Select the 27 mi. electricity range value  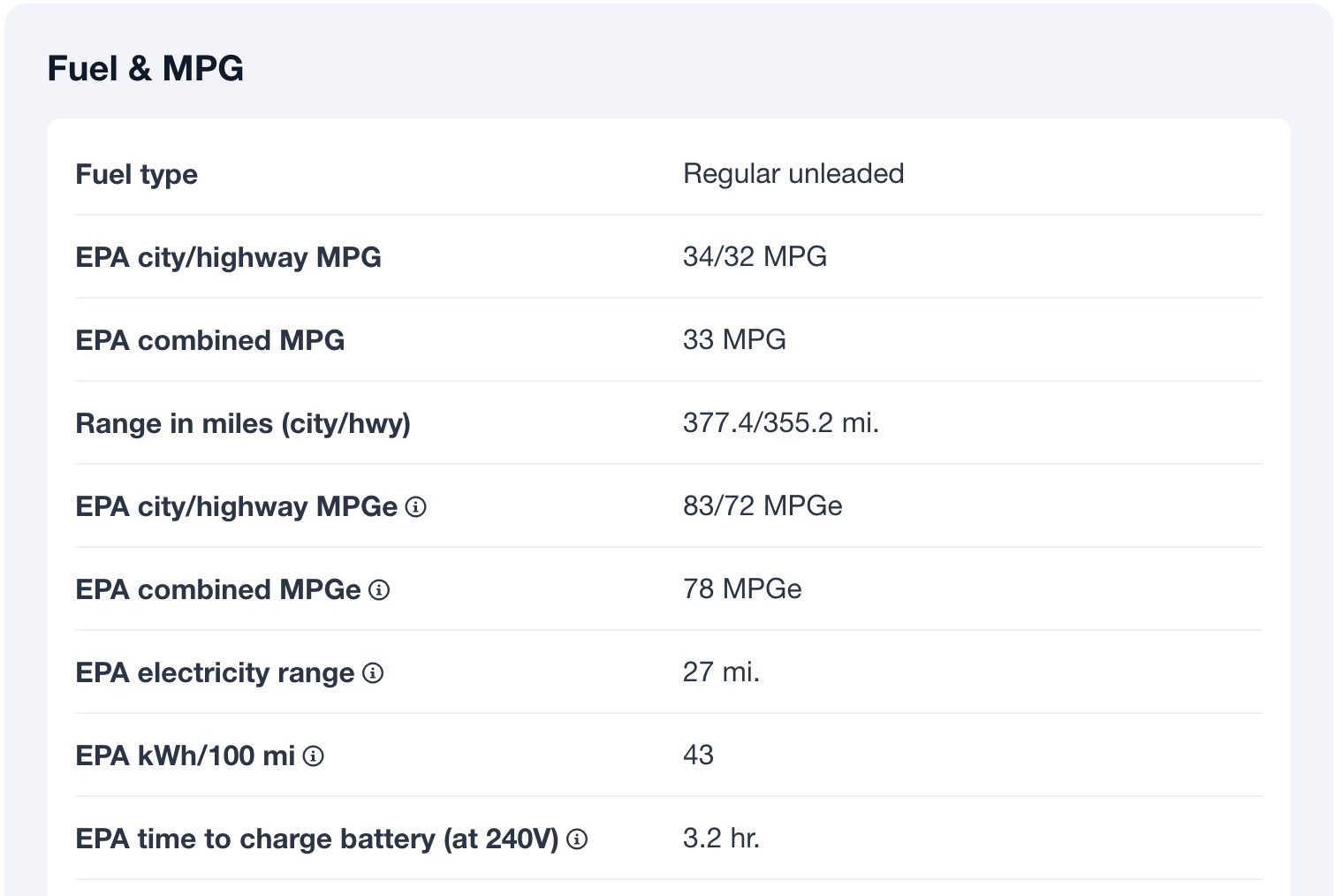(x=720, y=672)
